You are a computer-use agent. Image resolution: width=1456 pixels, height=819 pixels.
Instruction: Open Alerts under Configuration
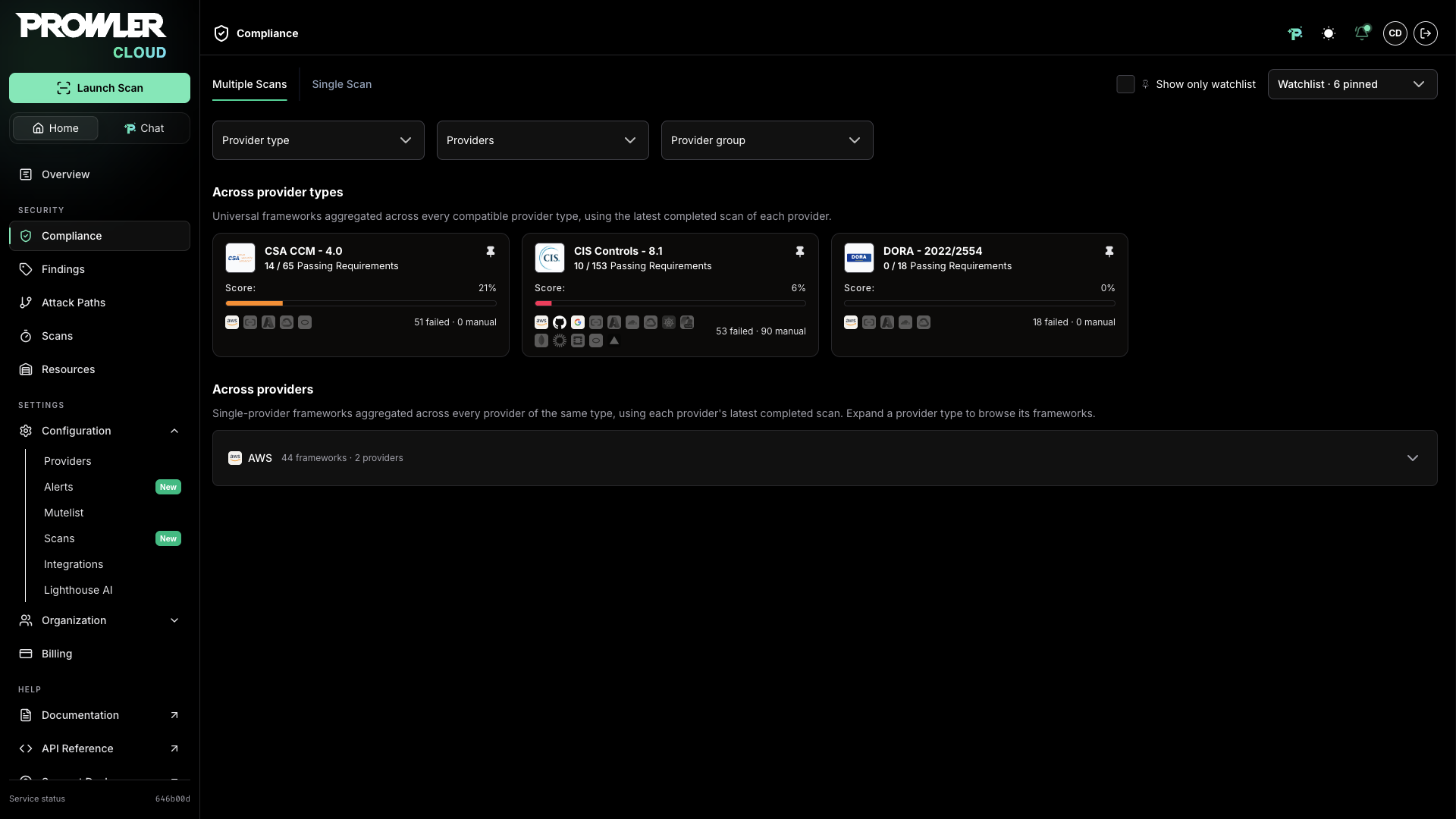58,487
